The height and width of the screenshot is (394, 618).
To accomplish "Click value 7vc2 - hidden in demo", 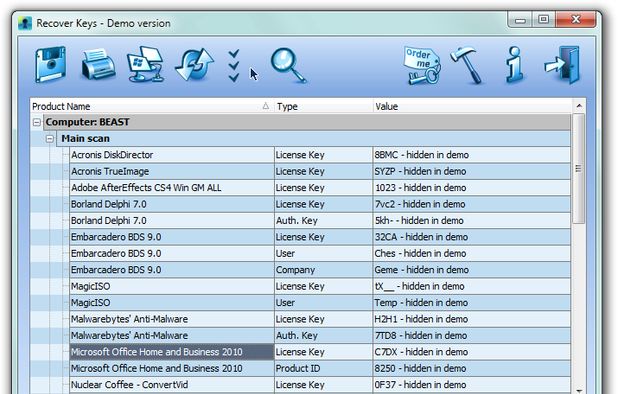I will pyautogui.click(x=420, y=204).
